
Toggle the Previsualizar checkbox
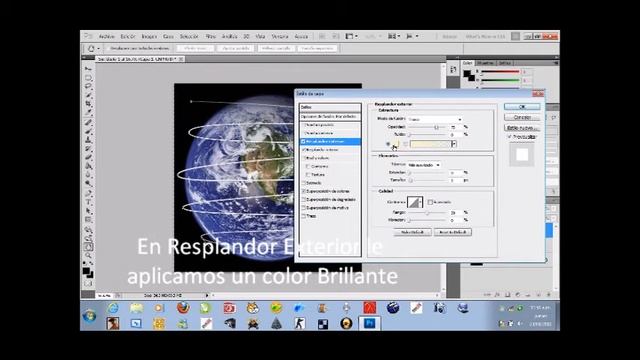tap(509, 137)
